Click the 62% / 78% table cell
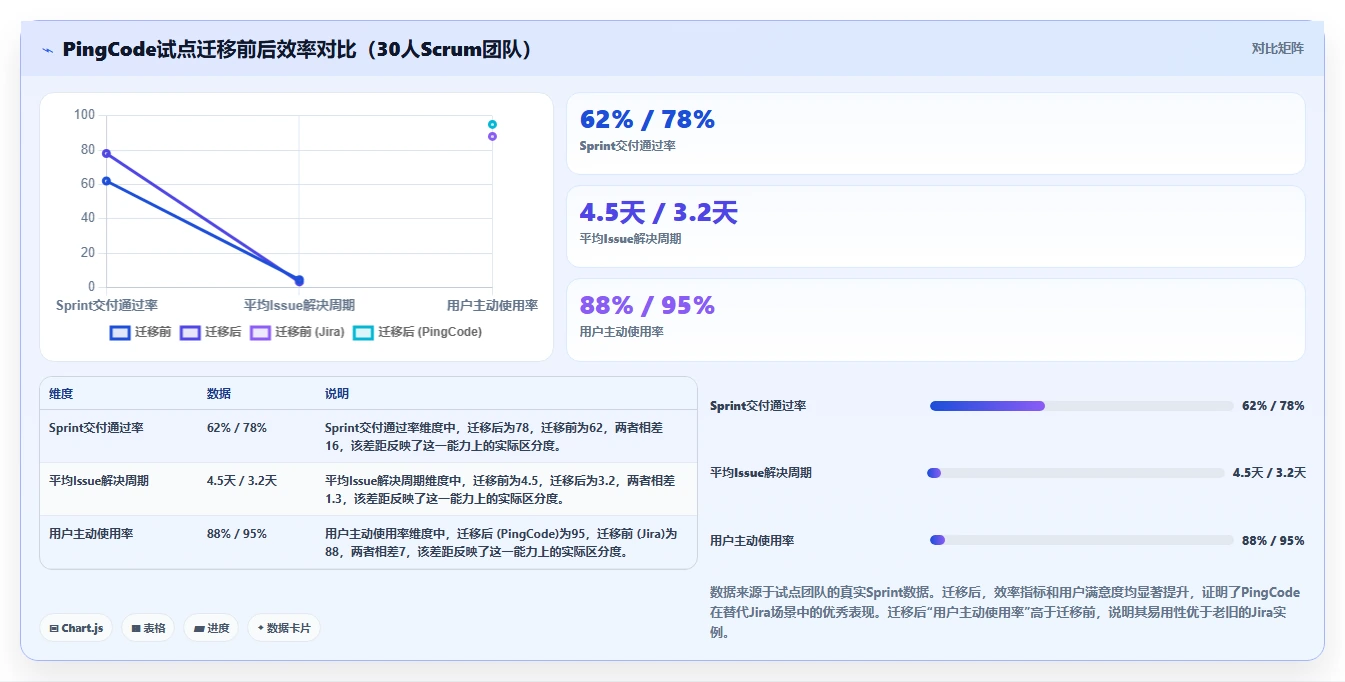The image size is (1345, 682). pos(237,428)
